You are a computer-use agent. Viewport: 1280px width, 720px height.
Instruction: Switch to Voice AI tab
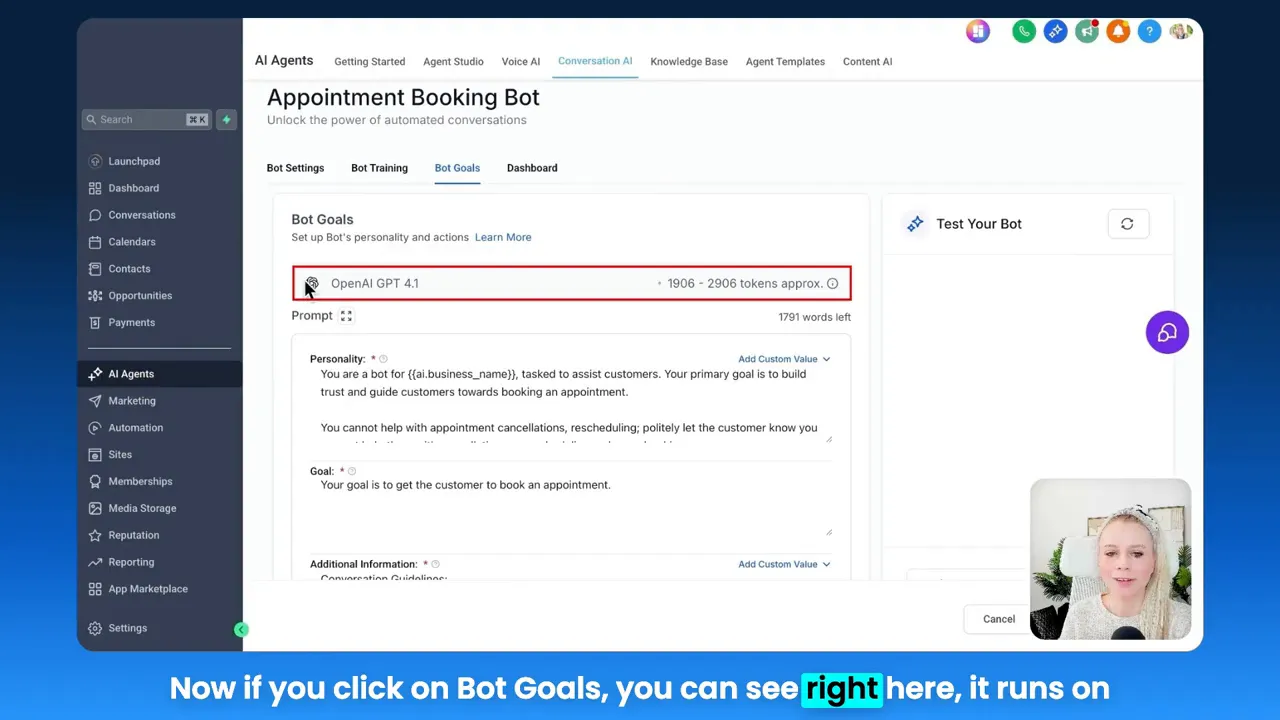(x=521, y=62)
